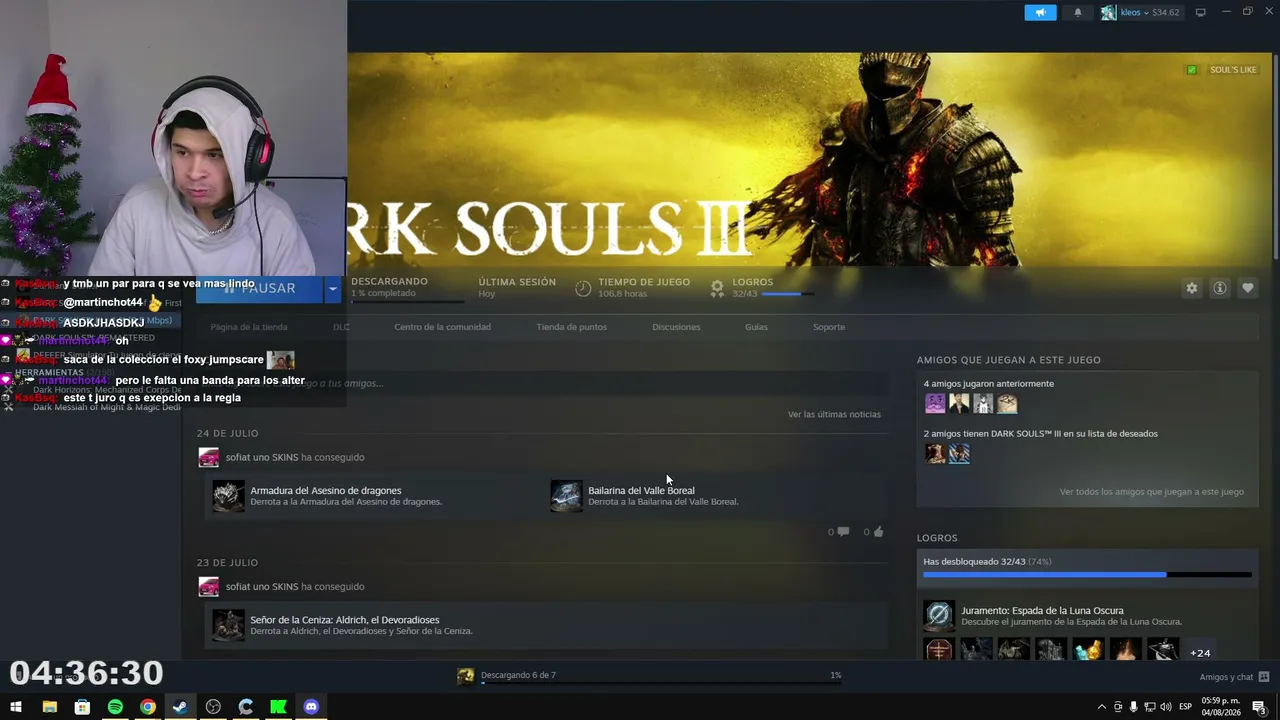The image size is (1280, 720).
Task: Open the Aldrich, el Devoradioses achievement icon
Action: [x=228, y=625]
